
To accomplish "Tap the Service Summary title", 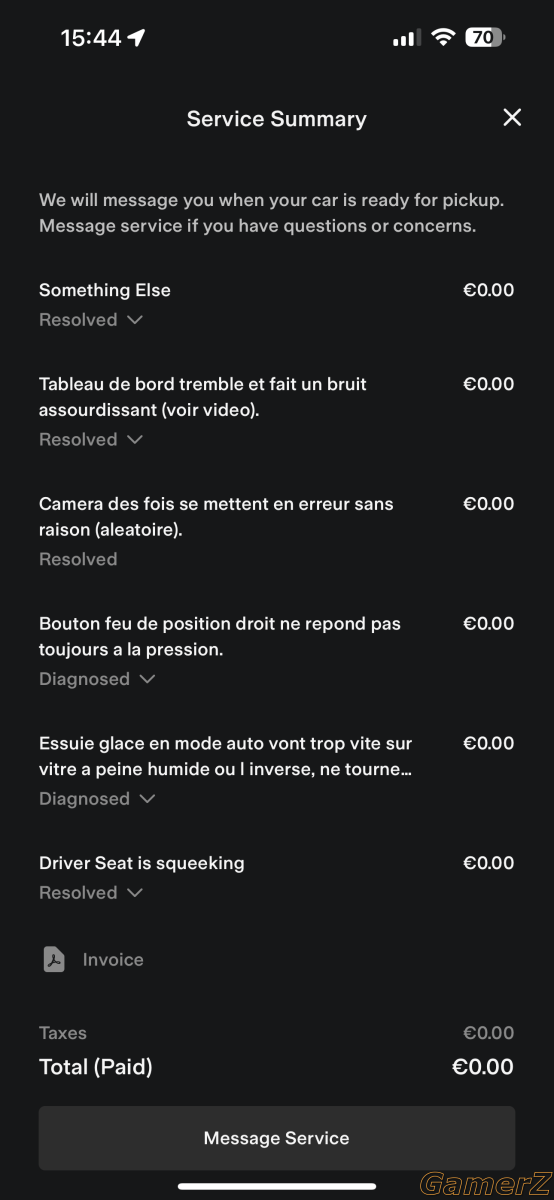I will click(x=277, y=119).
